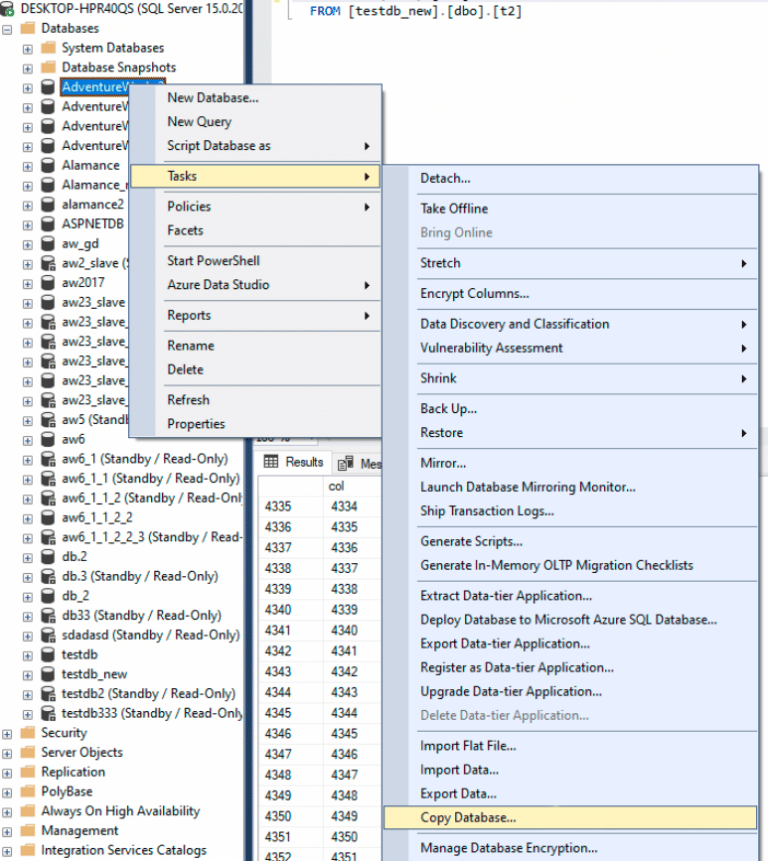Choose Generate Scripts menu entry
Image resolution: width=768 pixels, height=861 pixels.
point(471,541)
